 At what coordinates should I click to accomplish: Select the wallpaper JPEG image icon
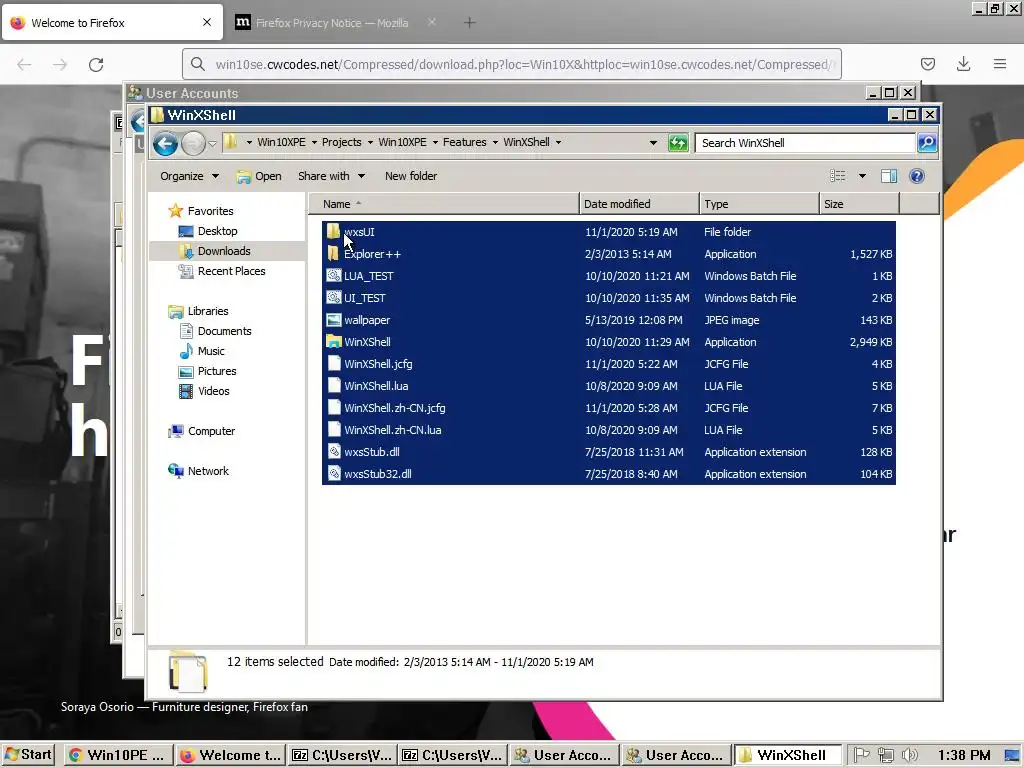[x=334, y=320]
